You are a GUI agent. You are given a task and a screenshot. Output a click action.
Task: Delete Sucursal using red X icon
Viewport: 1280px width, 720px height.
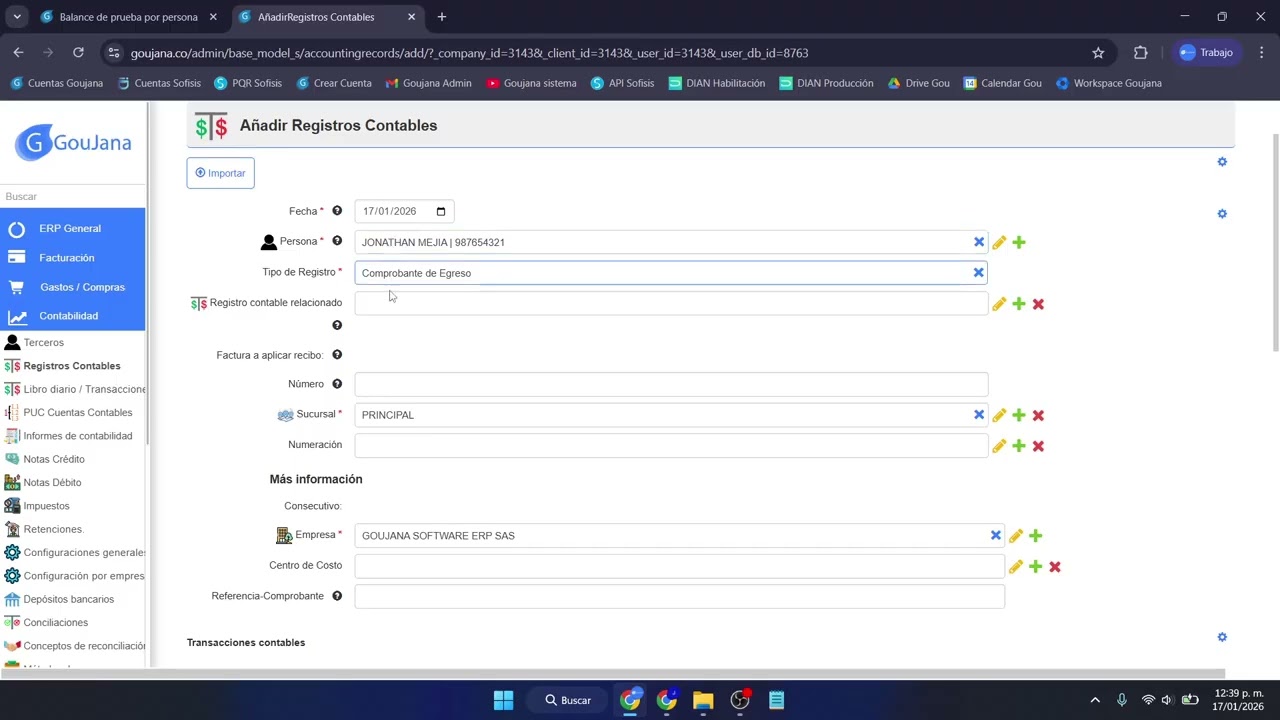[x=1038, y=415]
